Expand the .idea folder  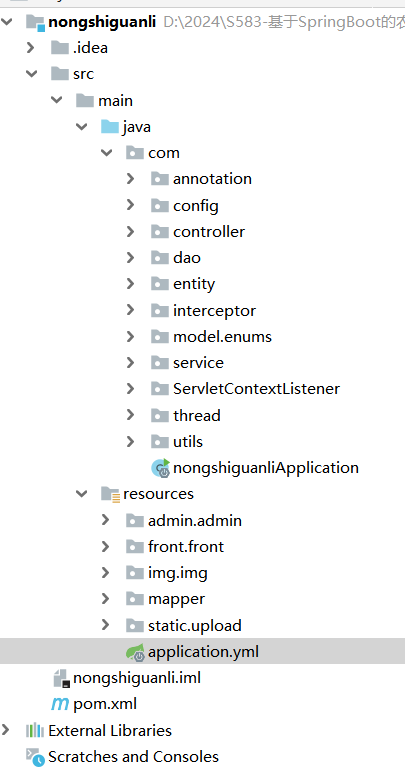tap(31, 47)
